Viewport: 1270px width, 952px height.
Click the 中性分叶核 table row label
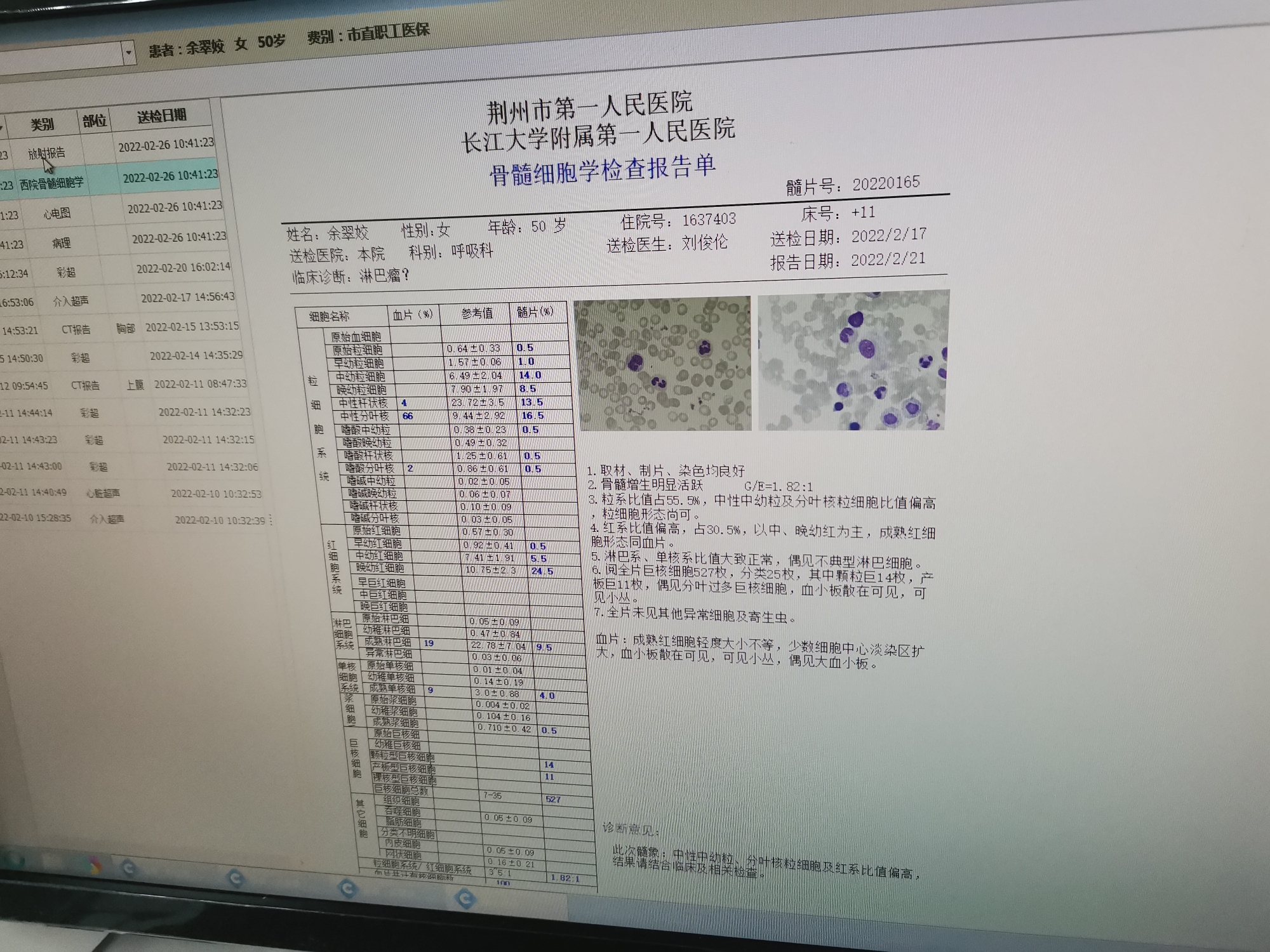tap(364, 416)
